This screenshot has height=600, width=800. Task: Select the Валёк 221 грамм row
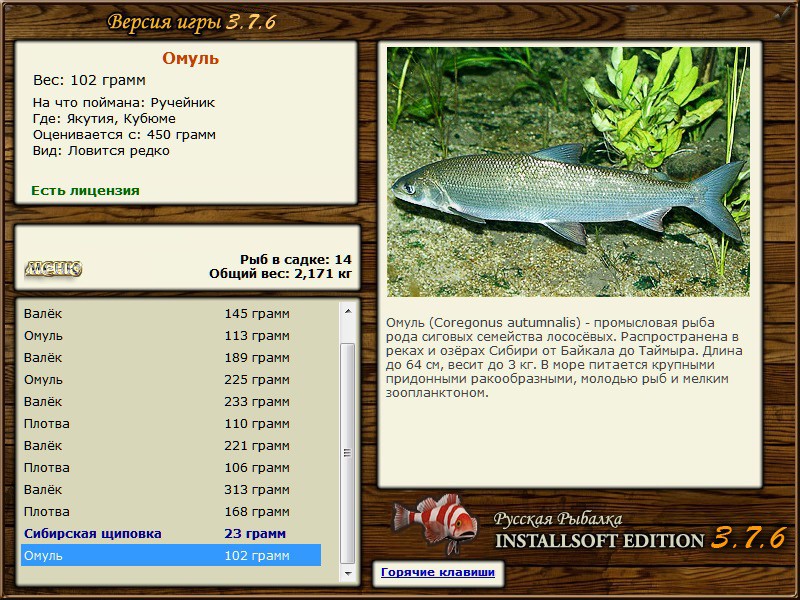click(171, 445)
